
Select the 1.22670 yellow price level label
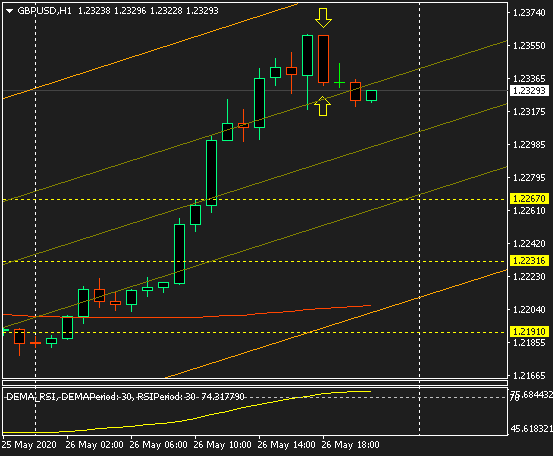point(529,199)
